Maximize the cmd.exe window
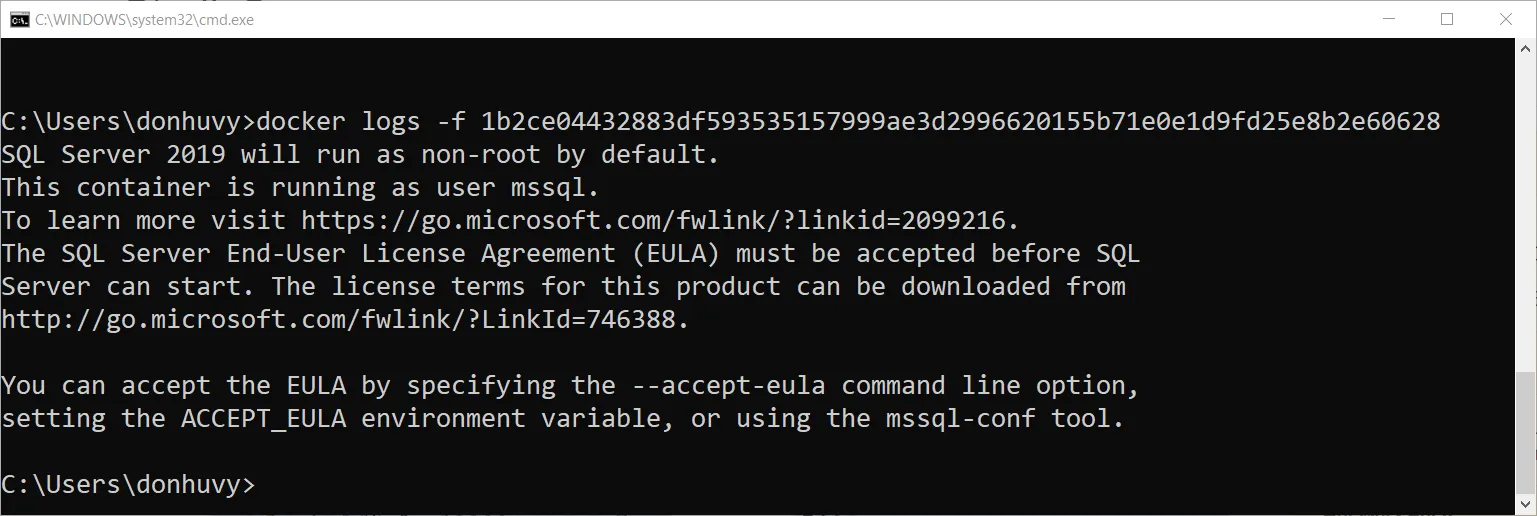1537x516 pixels. tap(1446, 19)
